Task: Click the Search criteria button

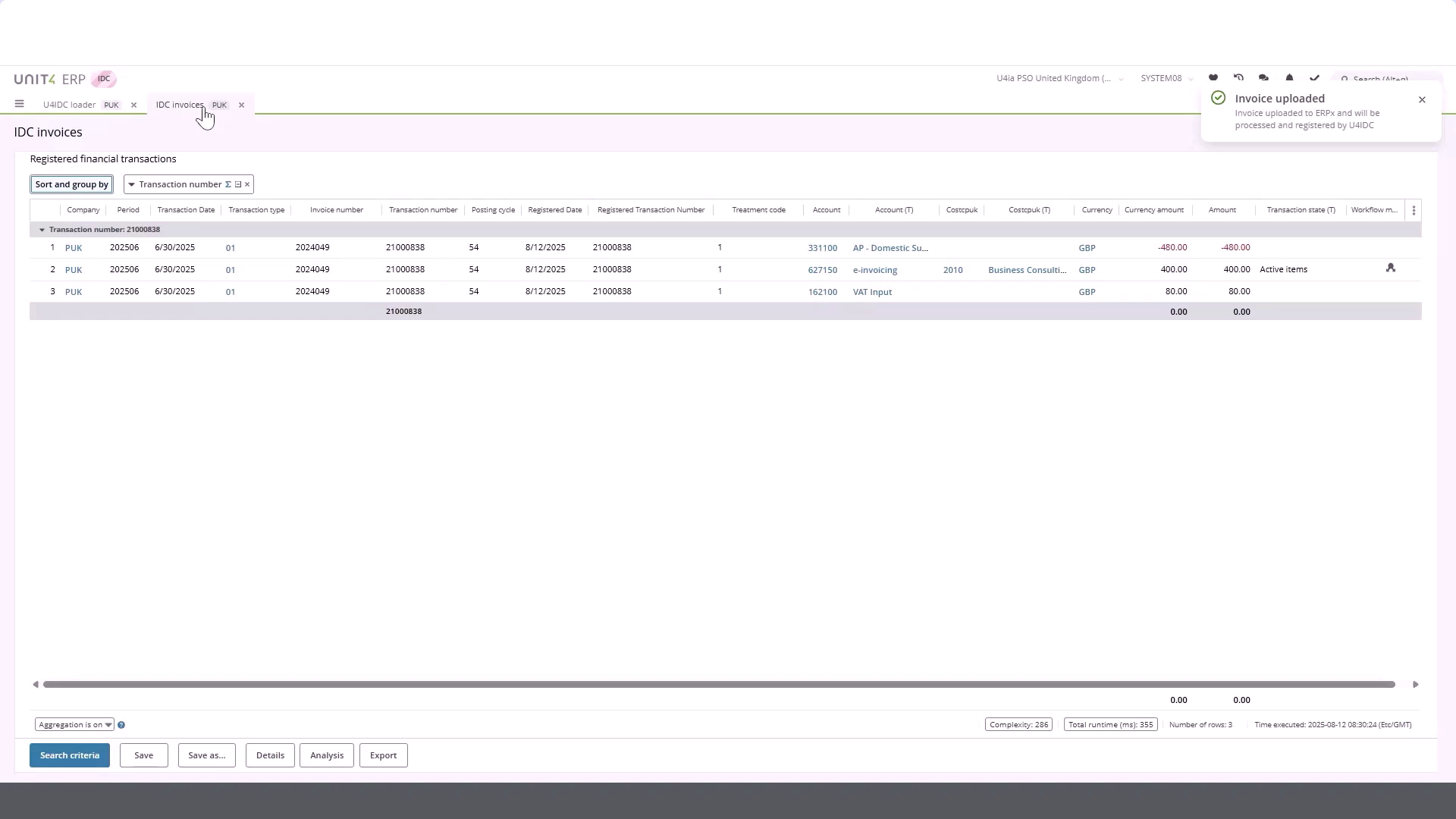Action: click(x=69, y=755)
